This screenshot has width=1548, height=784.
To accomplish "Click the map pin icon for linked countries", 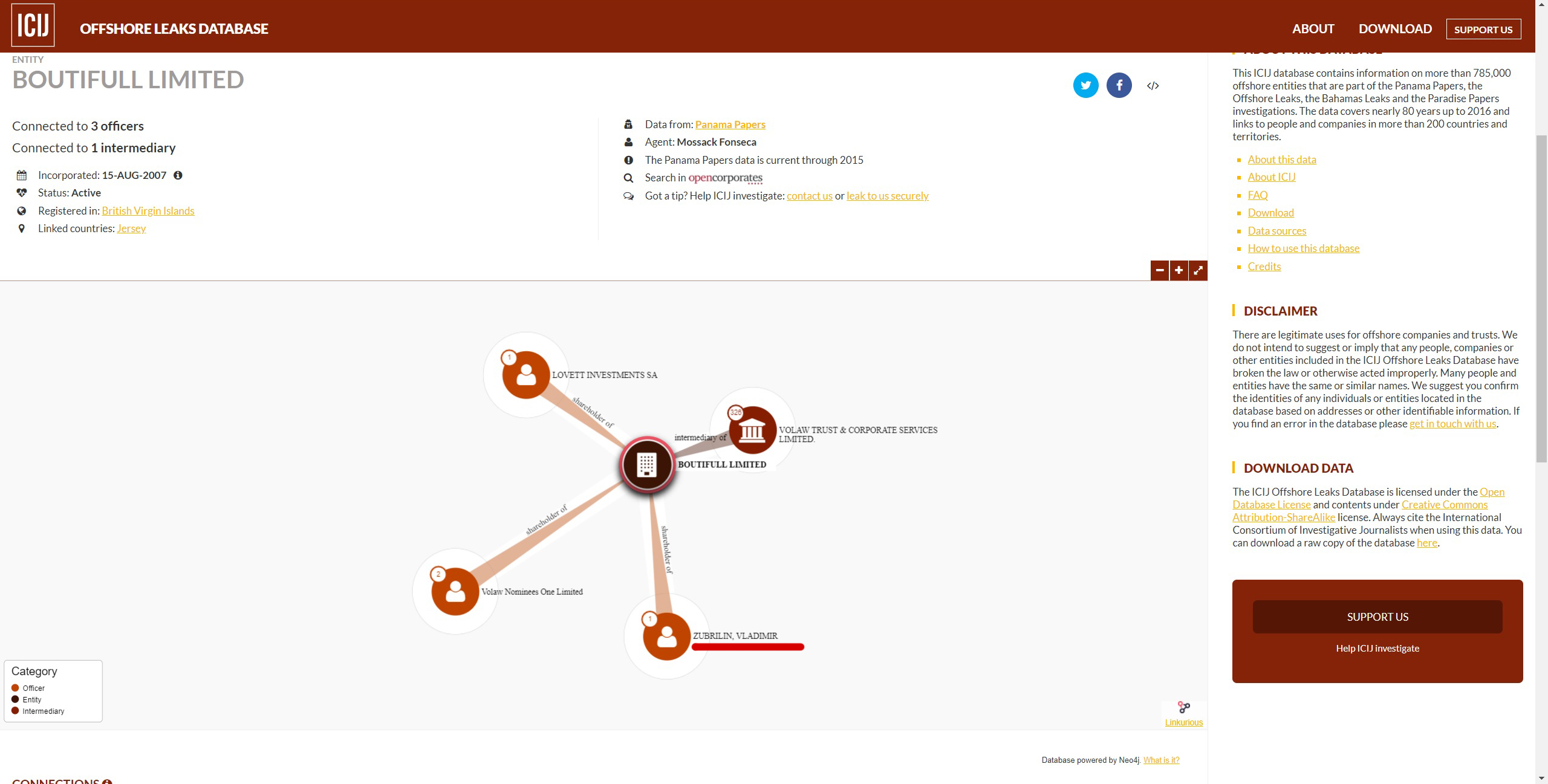I will coord(22,228).
